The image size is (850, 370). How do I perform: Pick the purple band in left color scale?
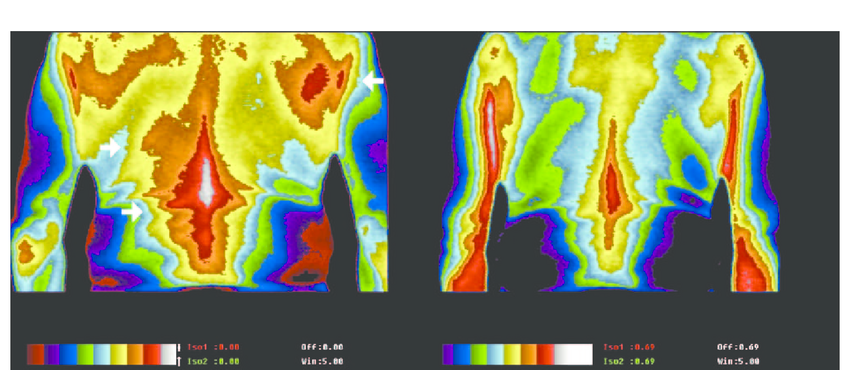(52, 354)
